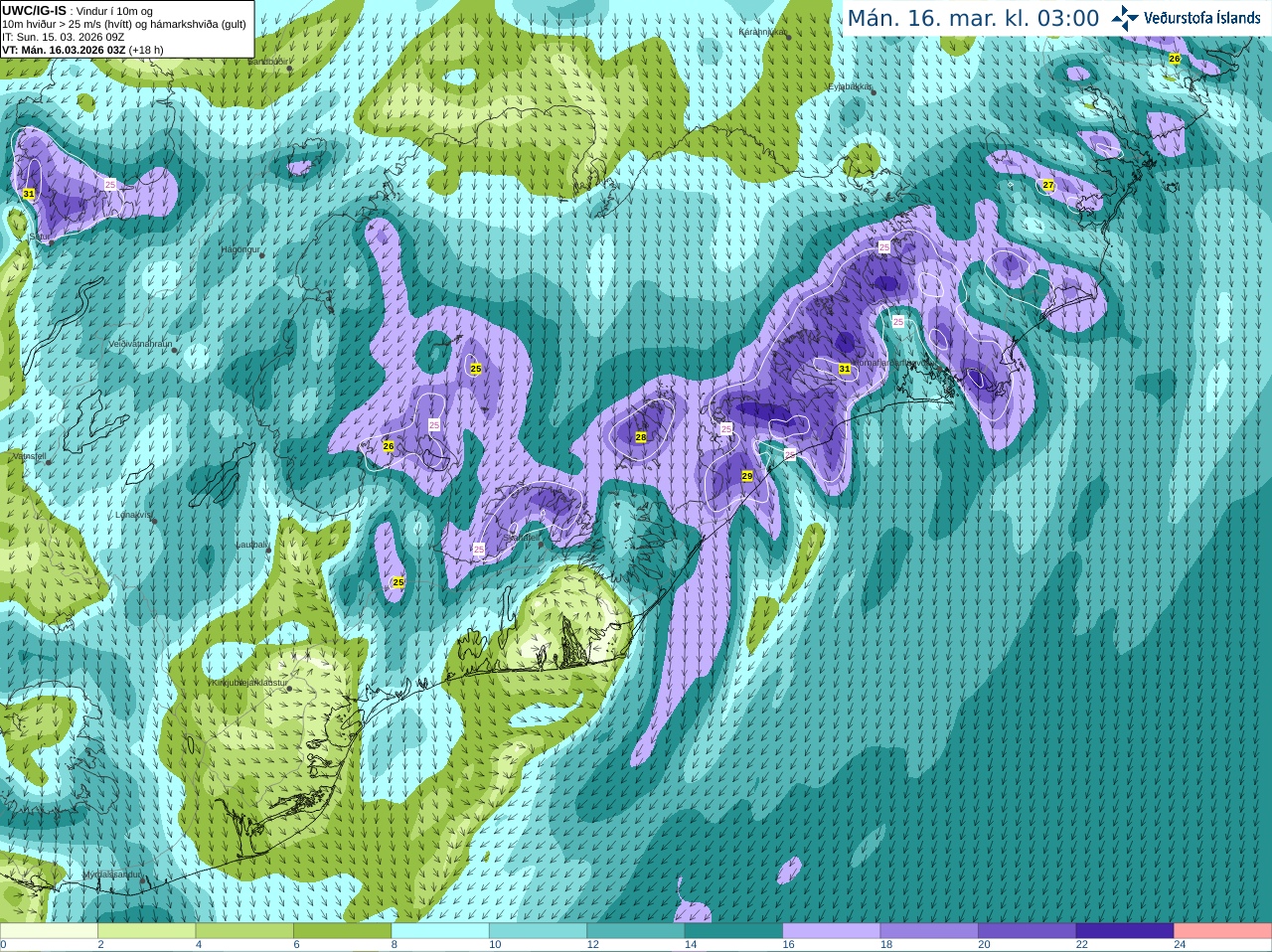
Task: Click the legend scale value 18
Action: point(886,945)
